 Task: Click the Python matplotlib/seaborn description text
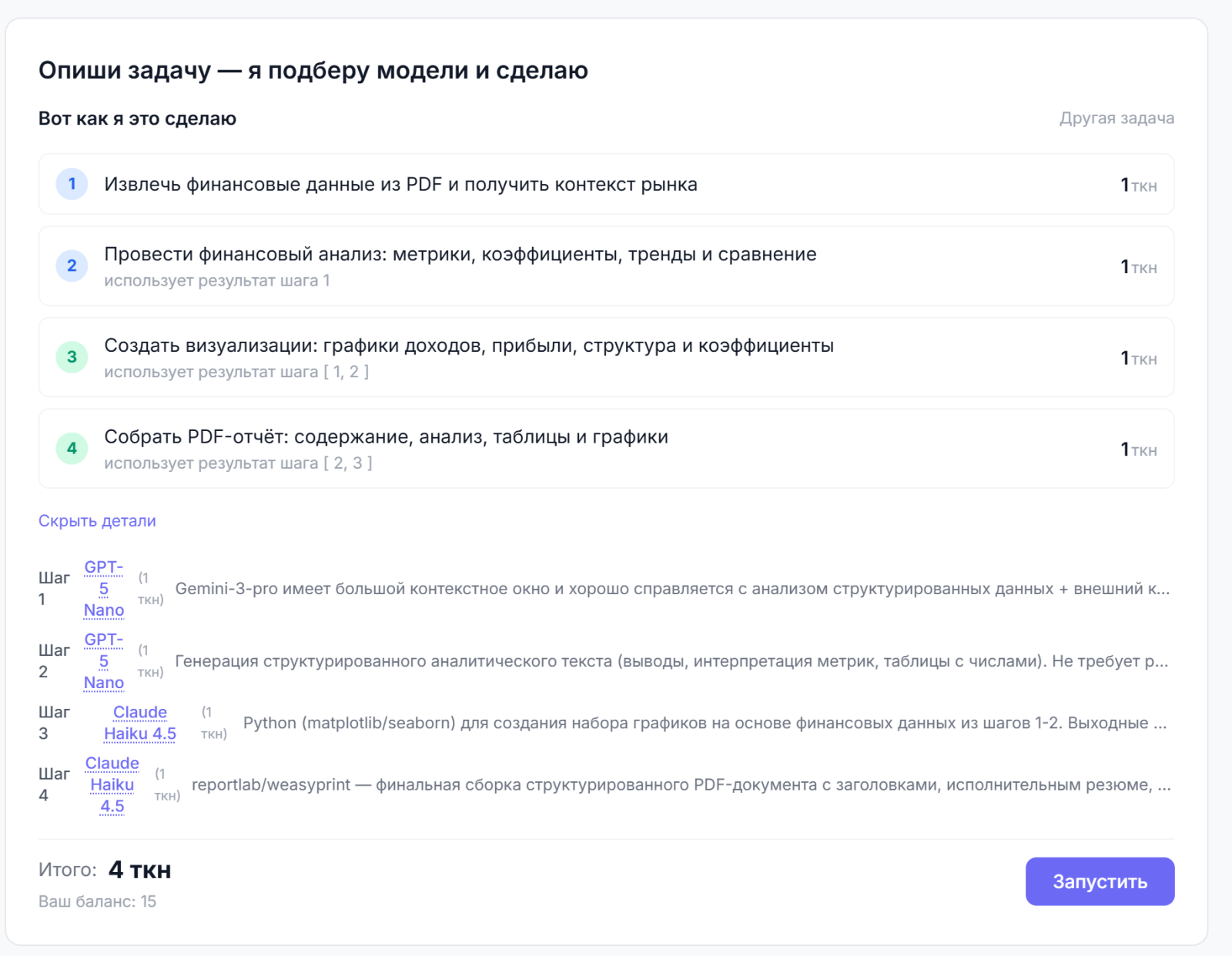point(705,723)
